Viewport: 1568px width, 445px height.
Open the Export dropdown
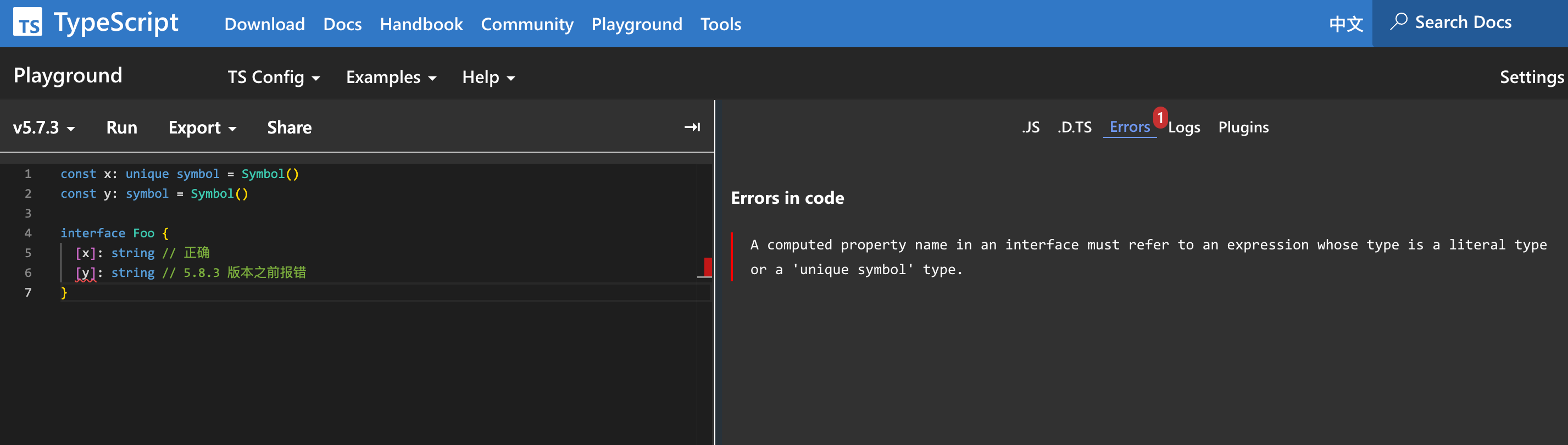202,128
